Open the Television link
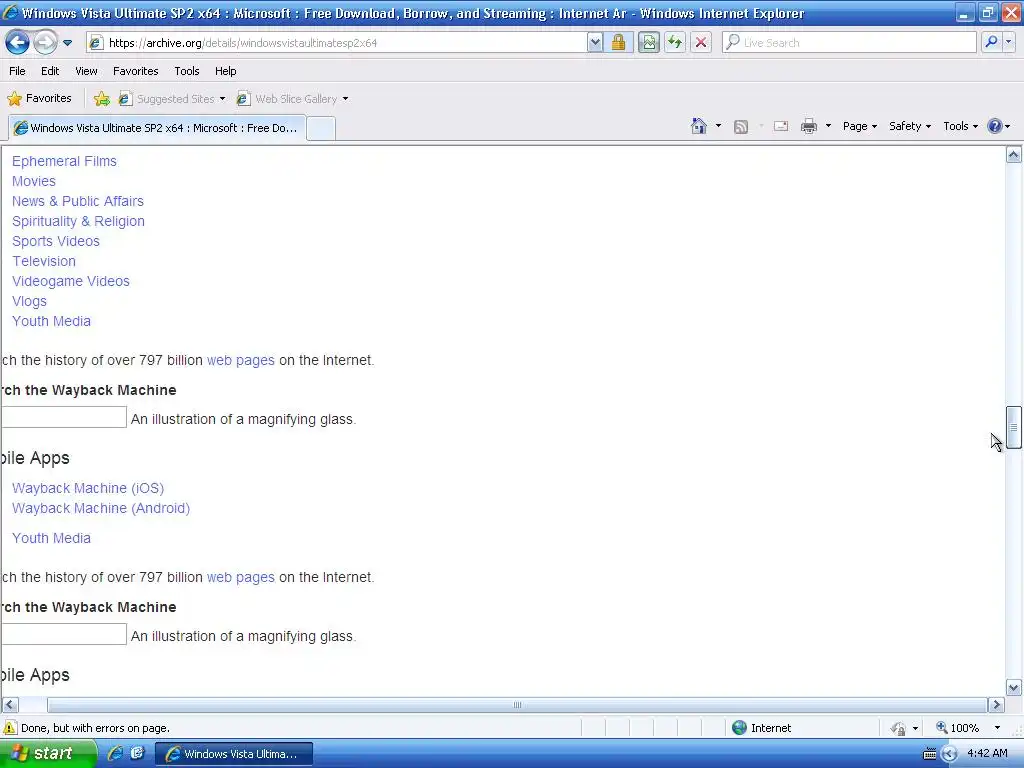The width and height of the screenshot is (1024, 768). tap(44, 261)
